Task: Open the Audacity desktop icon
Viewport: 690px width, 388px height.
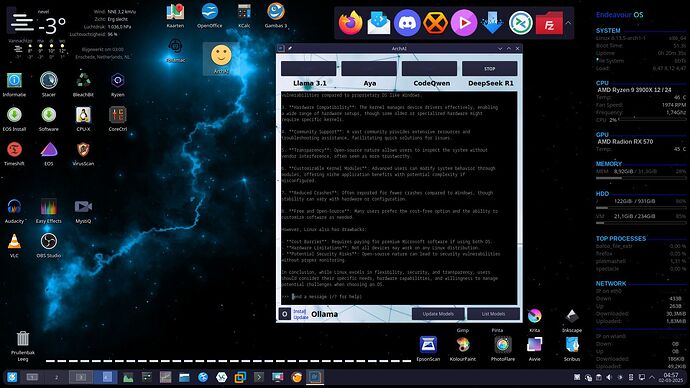Action: [x=14, y=211]
